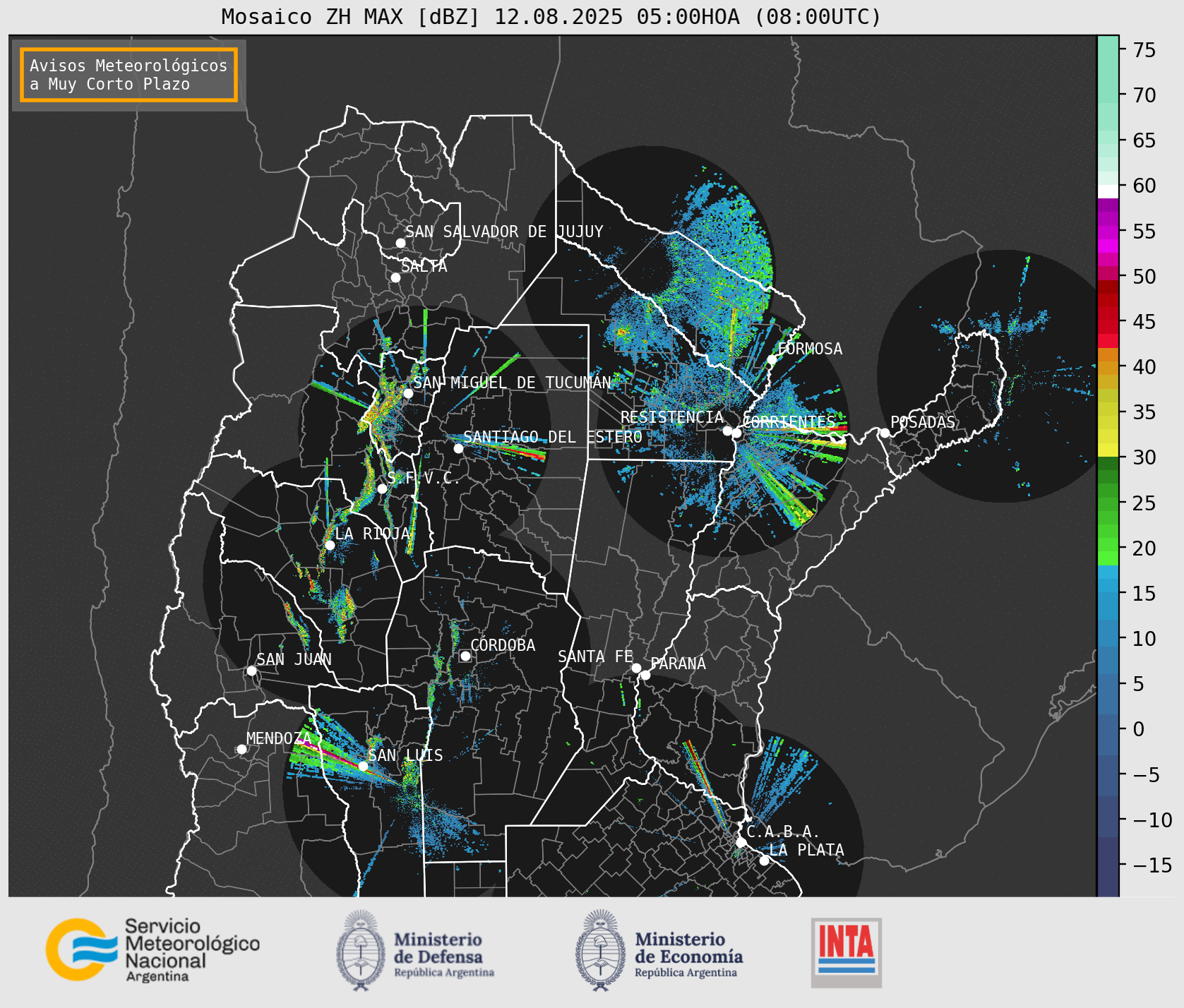The width and height of the screenshot is (1184, 1008).
Task: Click the SAN SALVADOR DE JUJUY label
Action: [x=504, y=232]
